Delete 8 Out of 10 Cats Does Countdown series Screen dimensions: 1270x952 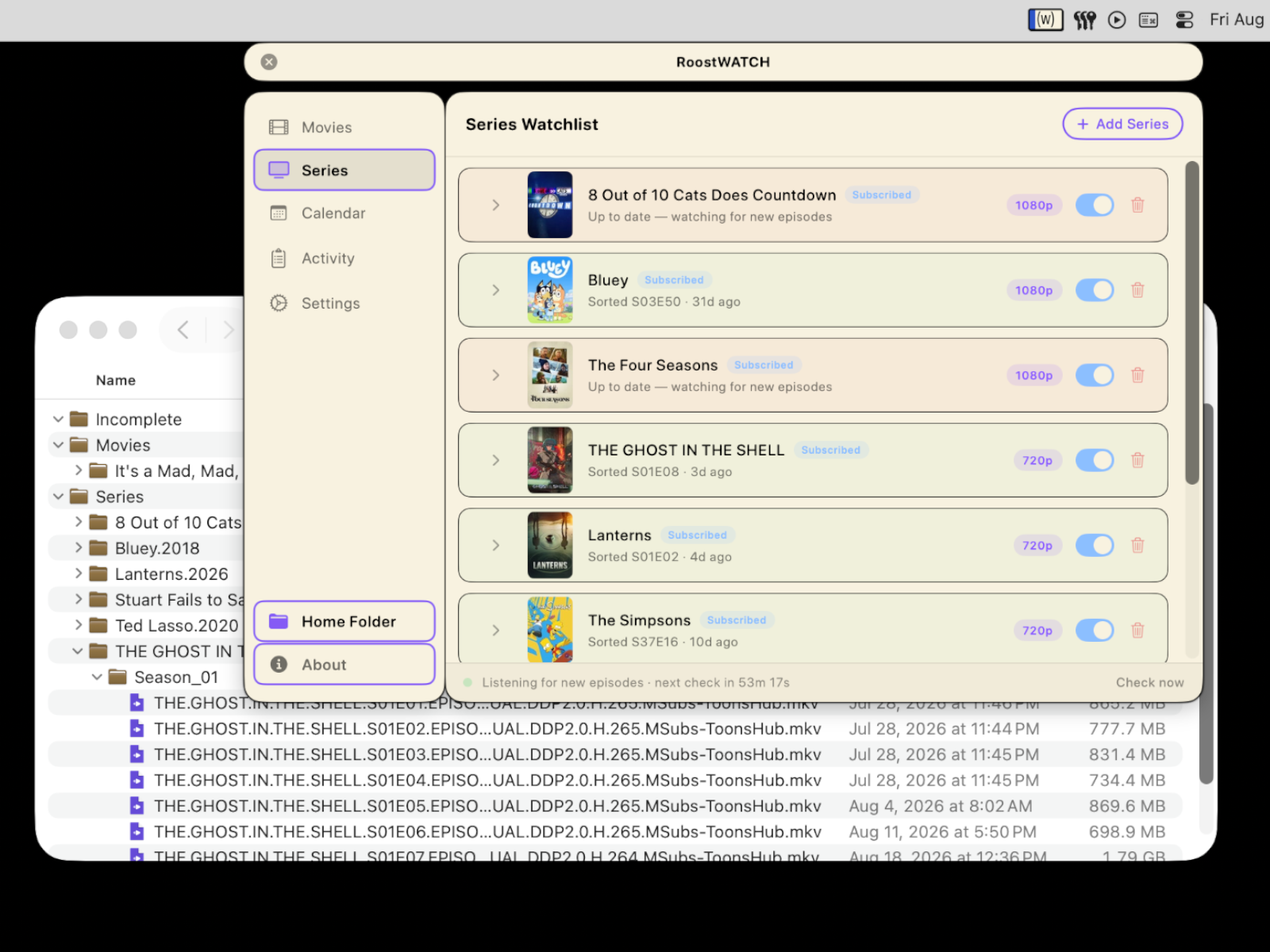(1137, 205)
